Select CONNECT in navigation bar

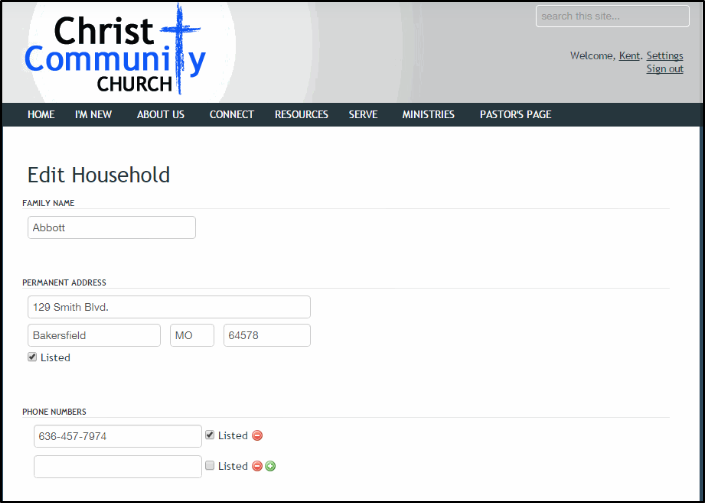(x=231, y=115)
